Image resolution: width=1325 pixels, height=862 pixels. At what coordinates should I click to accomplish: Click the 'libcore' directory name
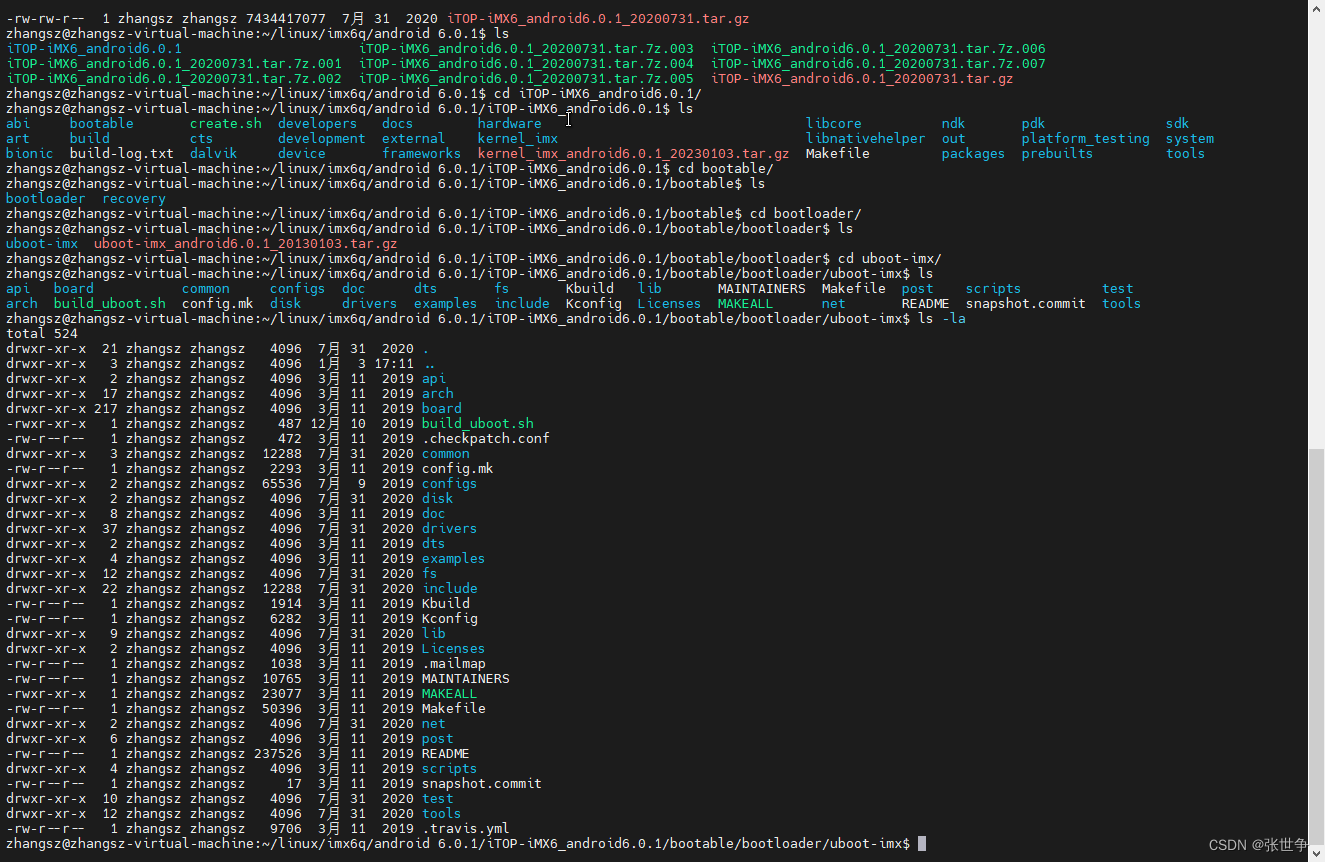[x=834, y=124]
